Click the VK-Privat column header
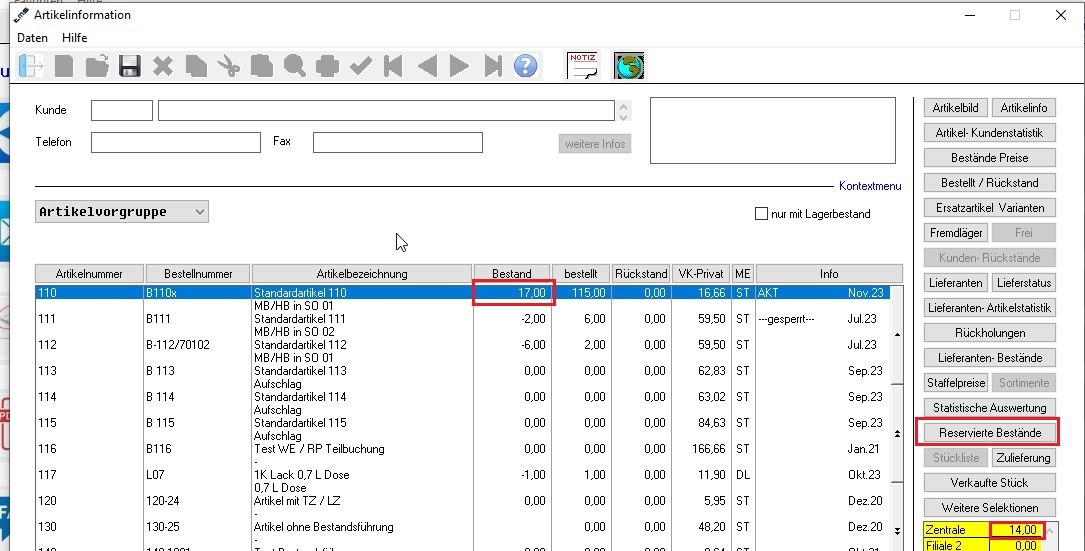 [701, 274]
